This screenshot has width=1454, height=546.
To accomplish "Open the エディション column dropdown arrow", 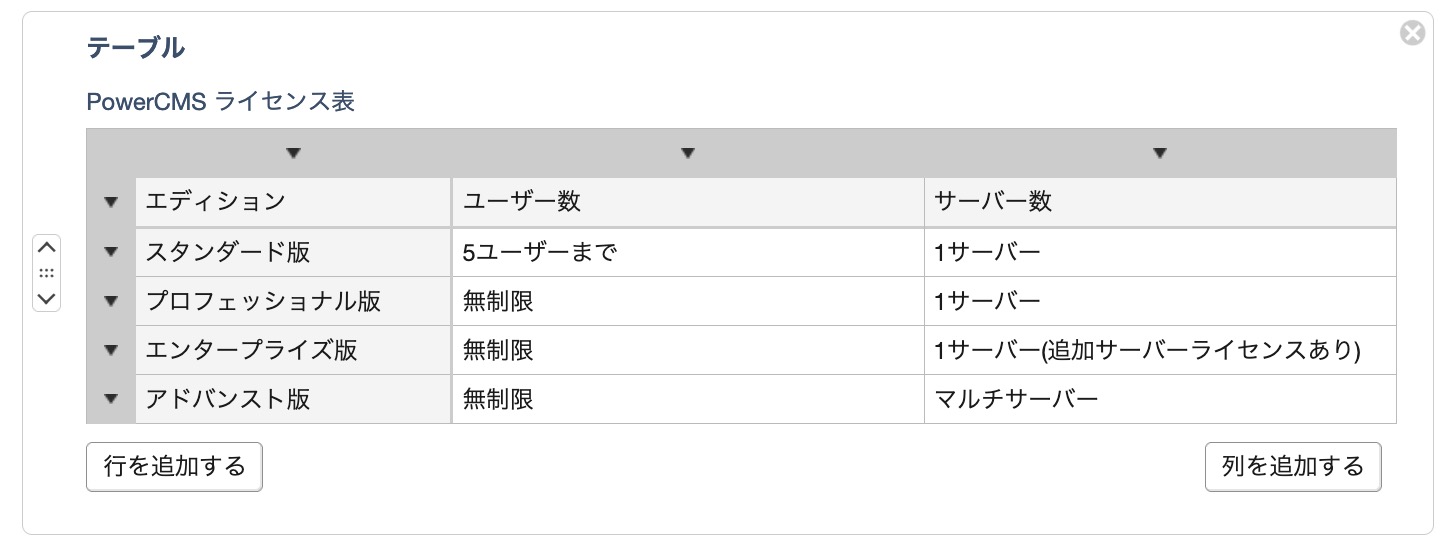I will (x=293, y=154).
